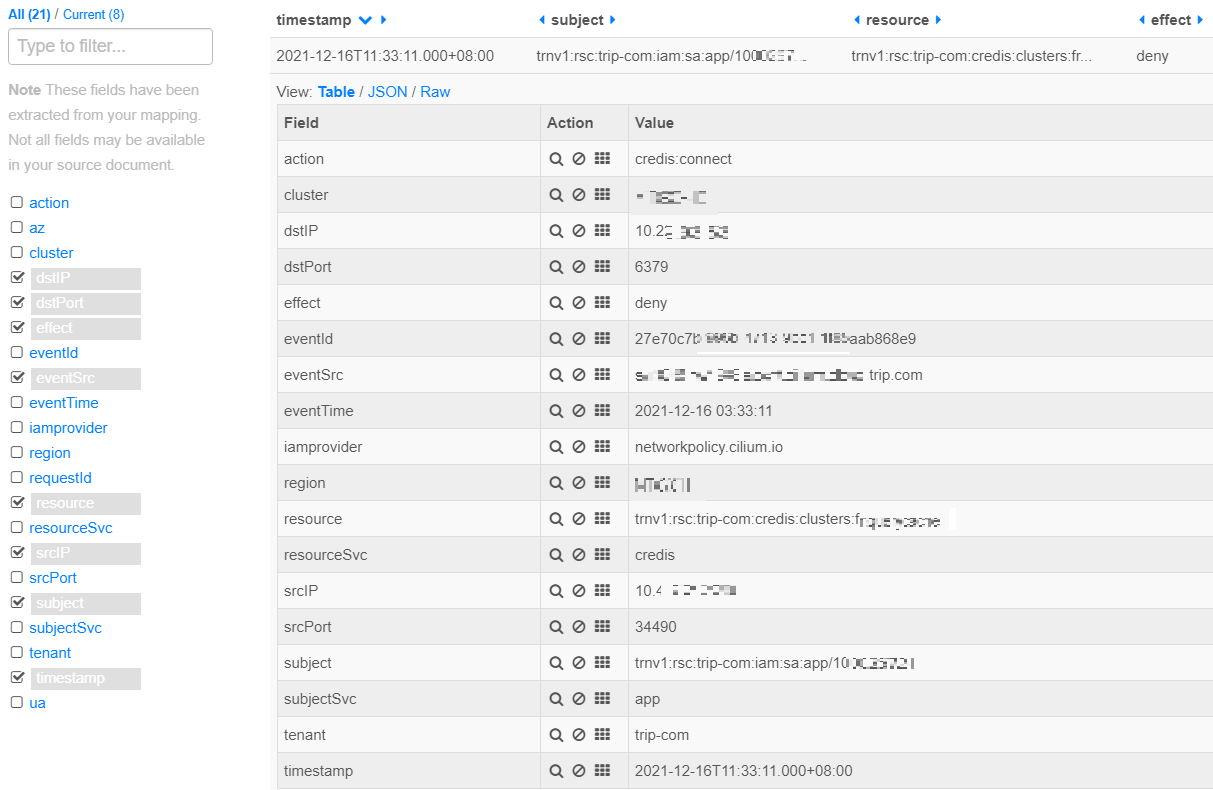Click the subjectSvc field link

pos(65,628)
